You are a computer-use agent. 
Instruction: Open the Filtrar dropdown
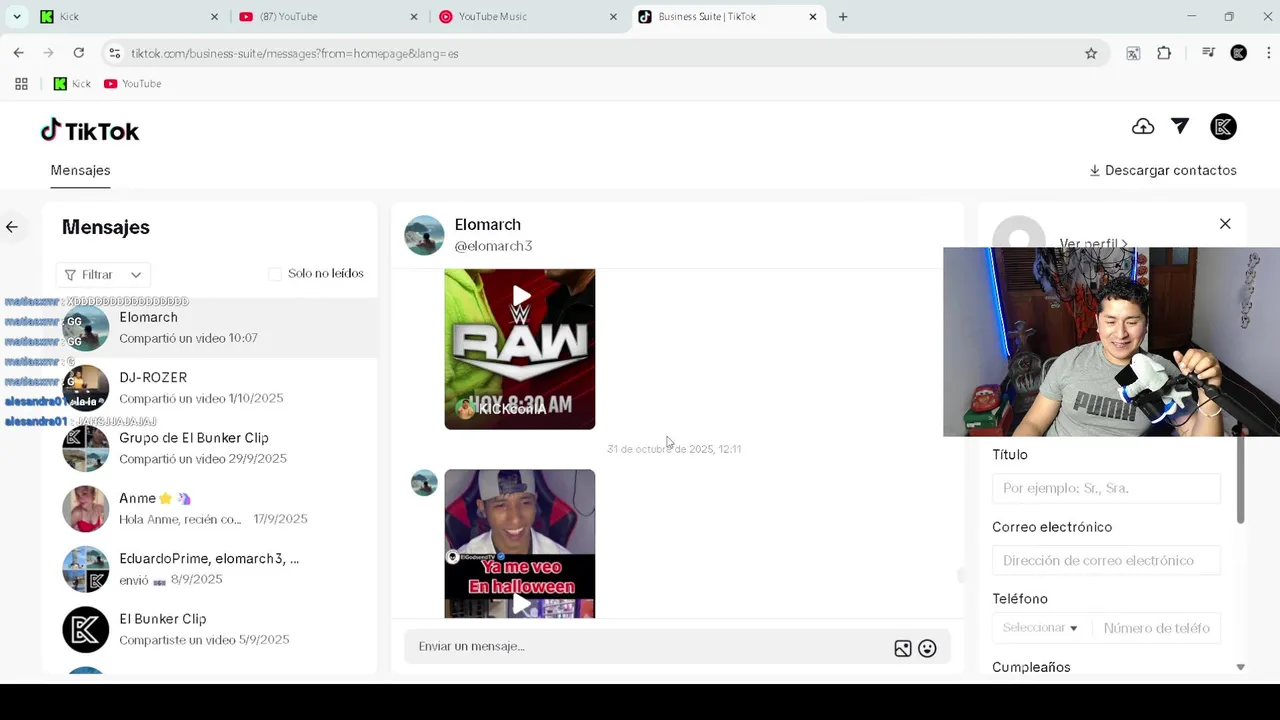pyautogui.click(x=103, y=275)
